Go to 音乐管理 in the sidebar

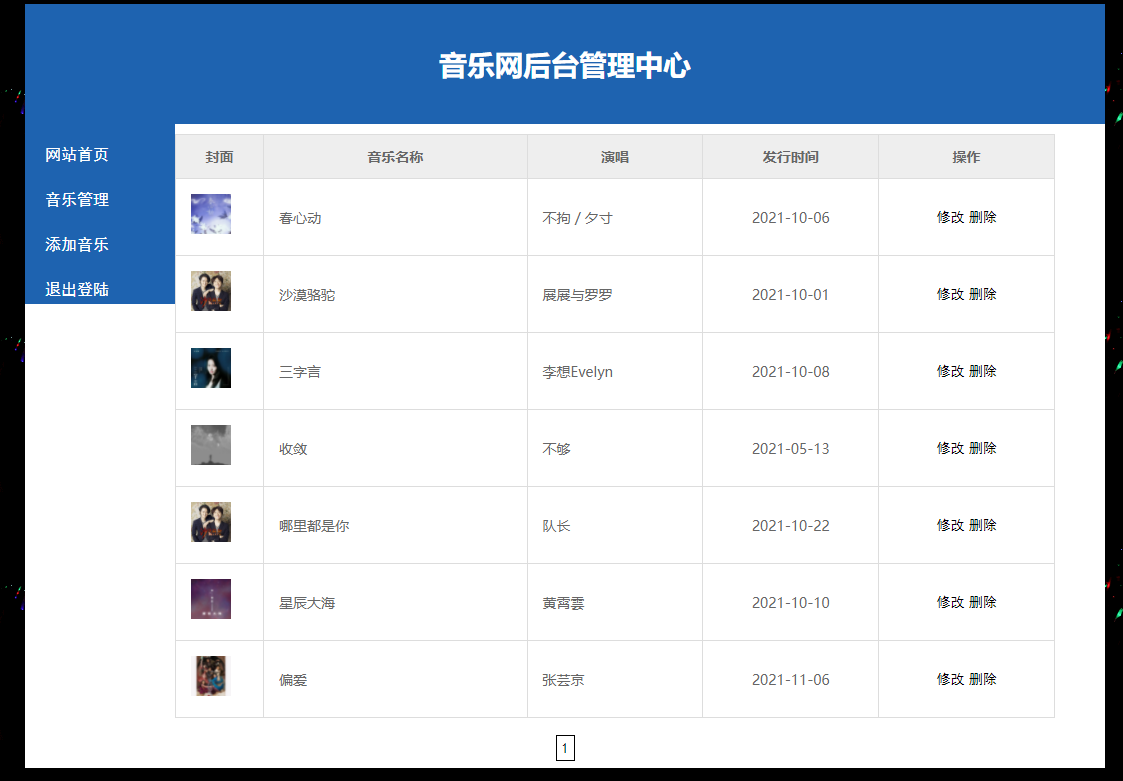coord(77,200)
